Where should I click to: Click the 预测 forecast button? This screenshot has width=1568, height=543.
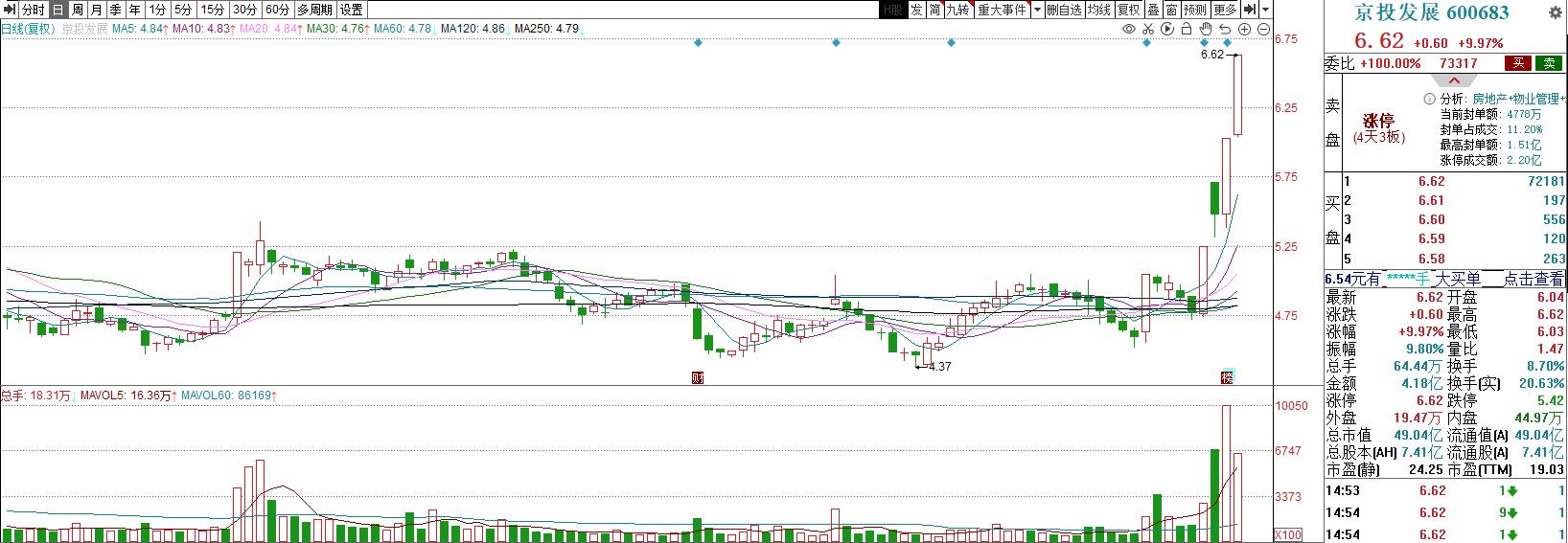click(1195, 10)
